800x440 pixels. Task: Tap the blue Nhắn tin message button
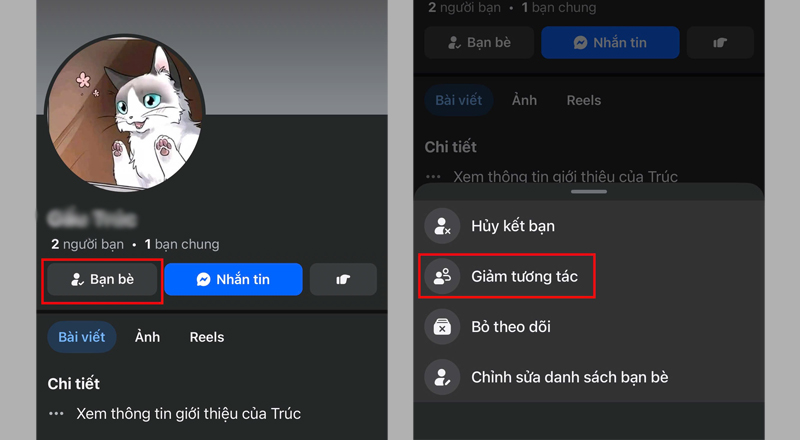click(233, 279)
